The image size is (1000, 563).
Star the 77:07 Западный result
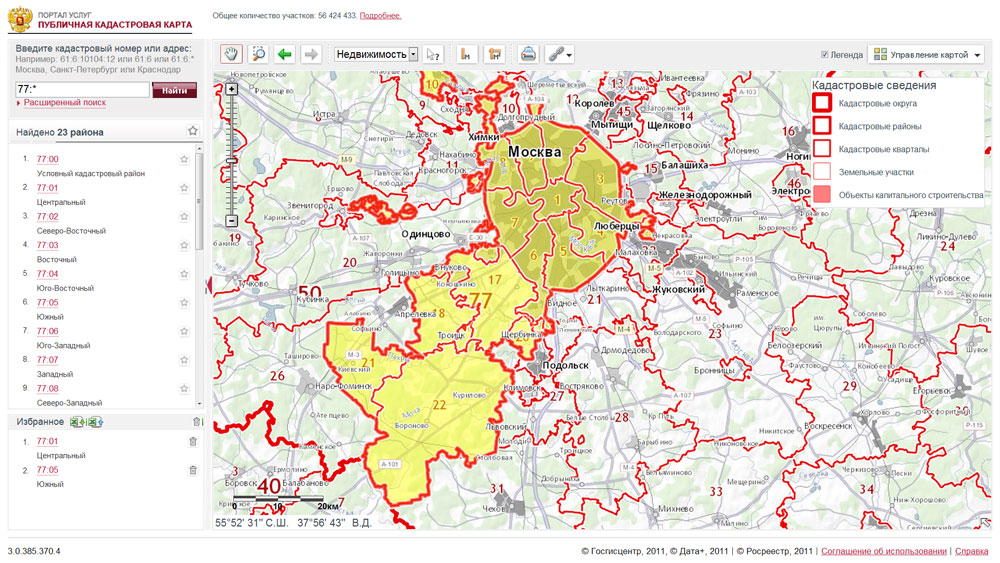(184, 360)
